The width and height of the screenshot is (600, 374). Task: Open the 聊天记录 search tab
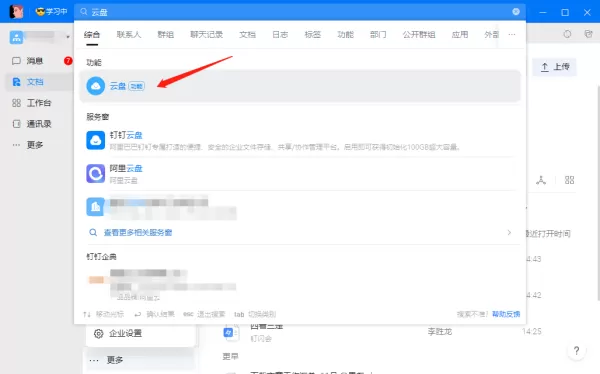click(207, 35)
